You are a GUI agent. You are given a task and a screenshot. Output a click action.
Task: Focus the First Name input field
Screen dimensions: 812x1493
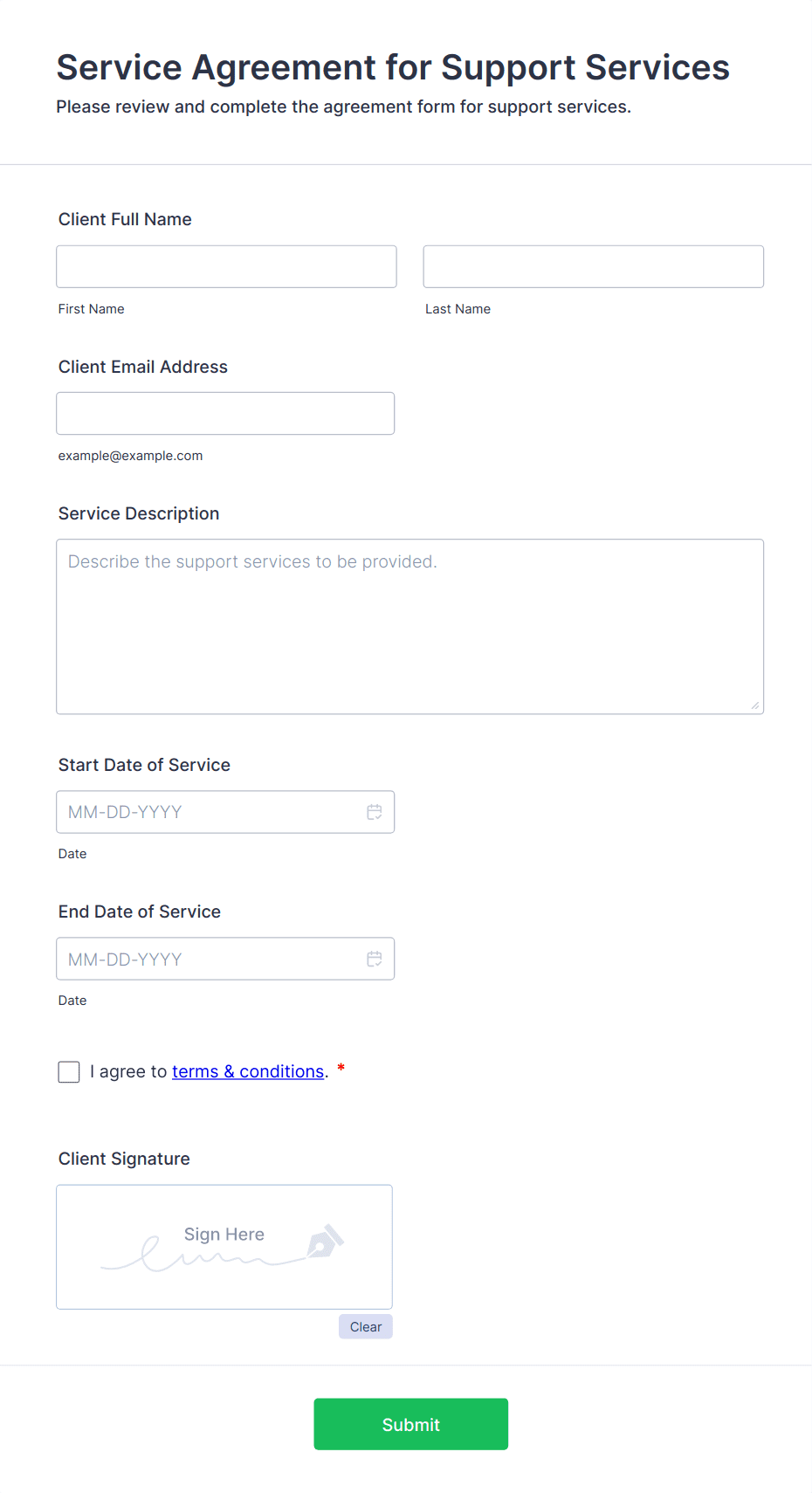[x=226, y=266]
